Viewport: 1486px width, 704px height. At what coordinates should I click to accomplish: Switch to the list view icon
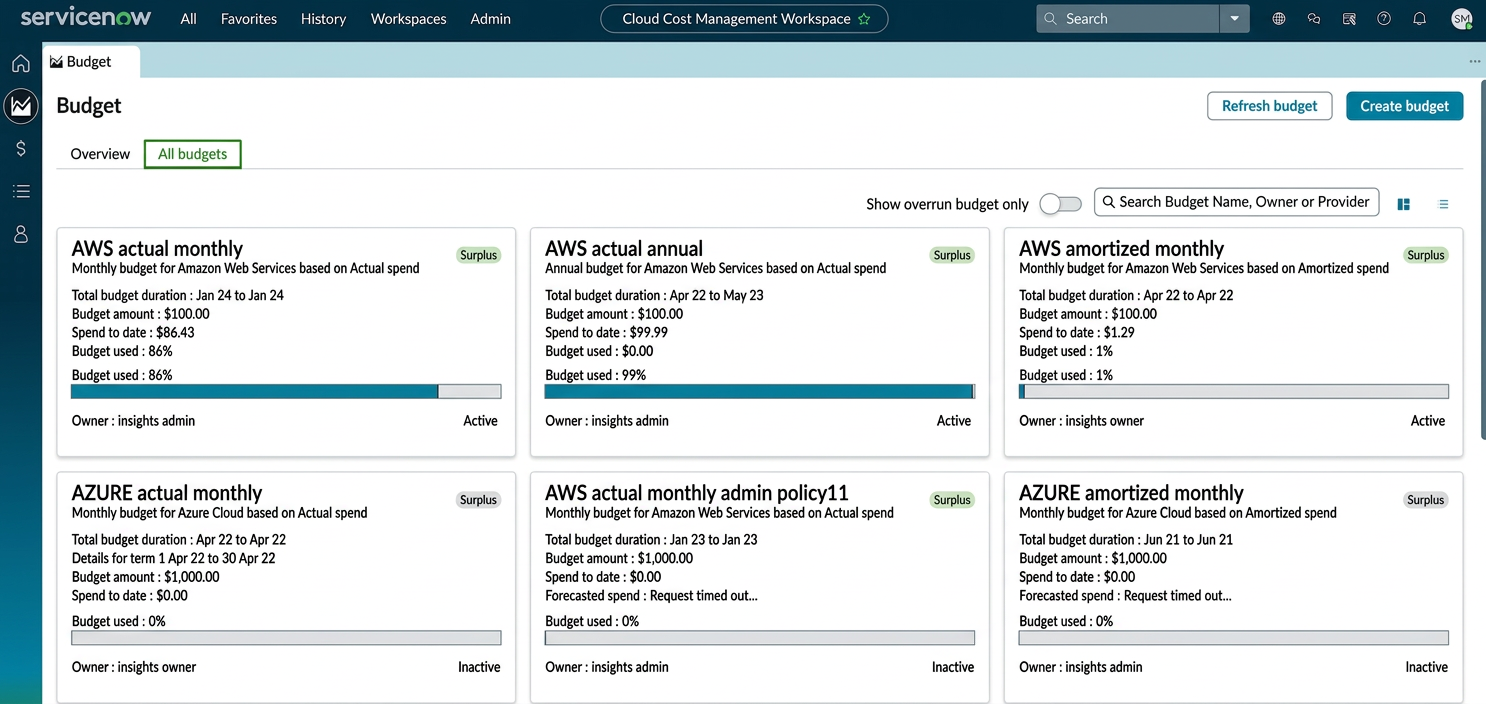[x=1443, y=204]
